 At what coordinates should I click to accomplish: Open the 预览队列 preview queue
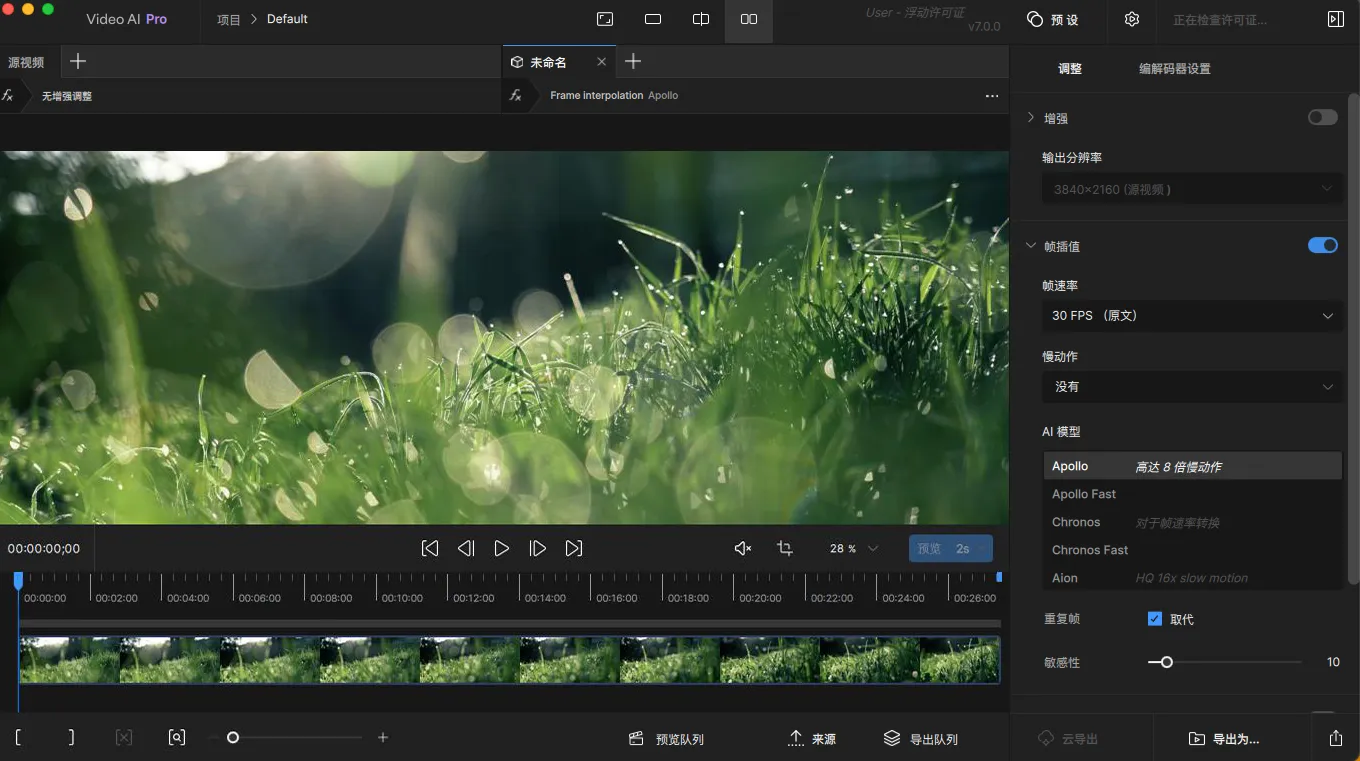[x=666, y=739]
